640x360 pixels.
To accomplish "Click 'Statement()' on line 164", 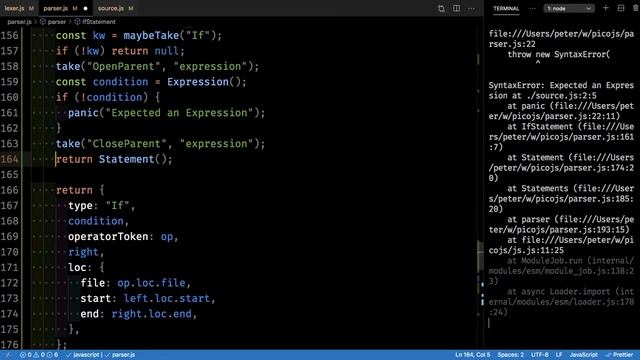I will point(133,159).
